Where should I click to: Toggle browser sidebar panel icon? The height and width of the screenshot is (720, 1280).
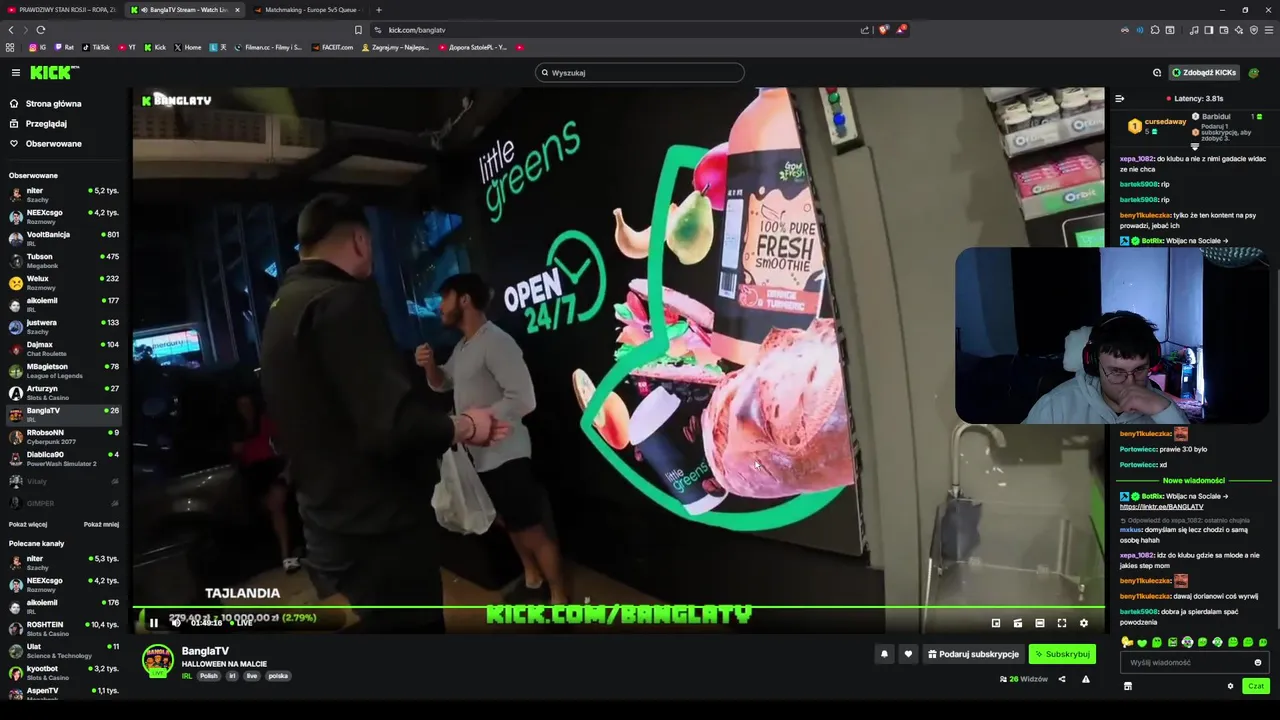click(x=1208, y=30)
